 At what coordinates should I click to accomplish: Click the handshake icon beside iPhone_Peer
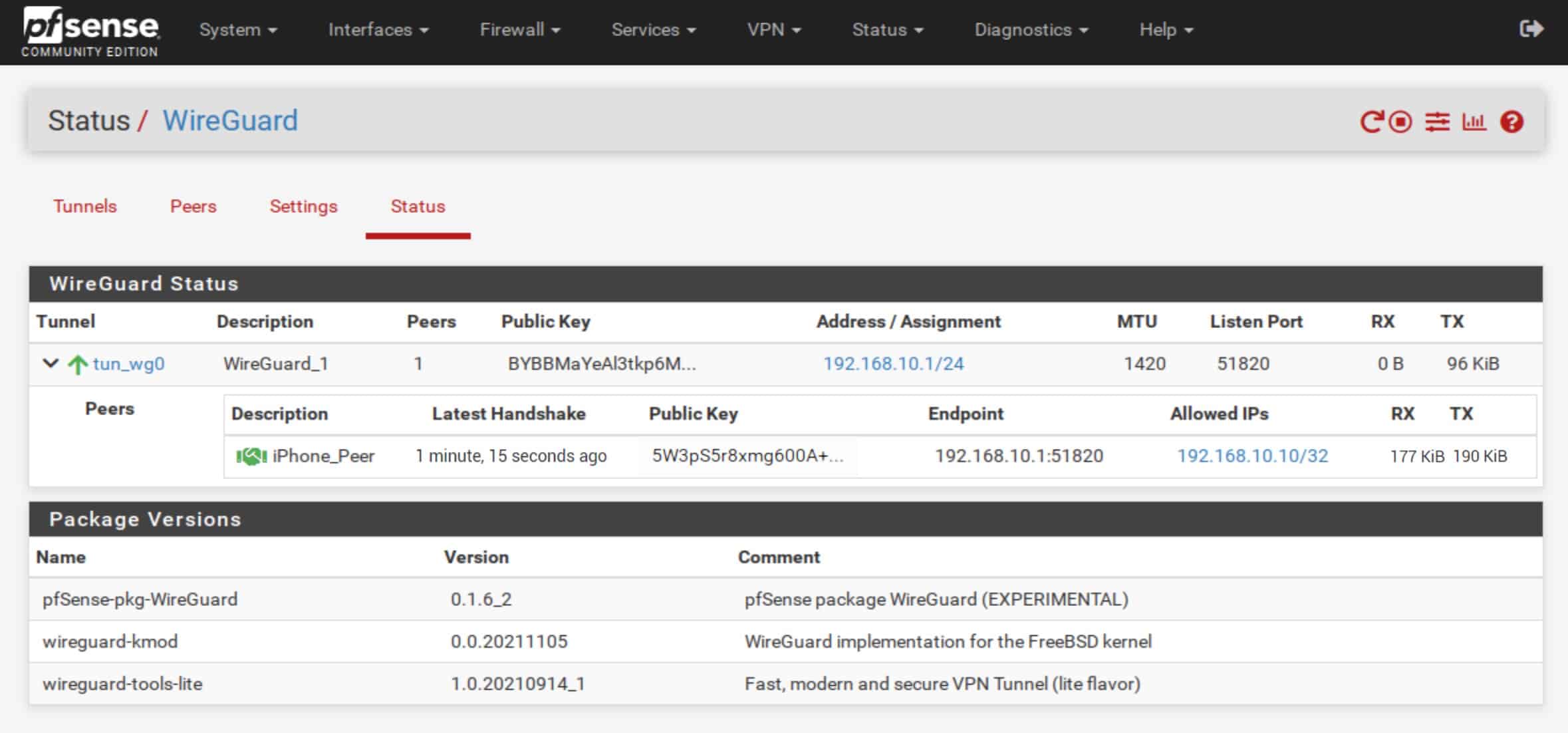(x=251, y=456)
